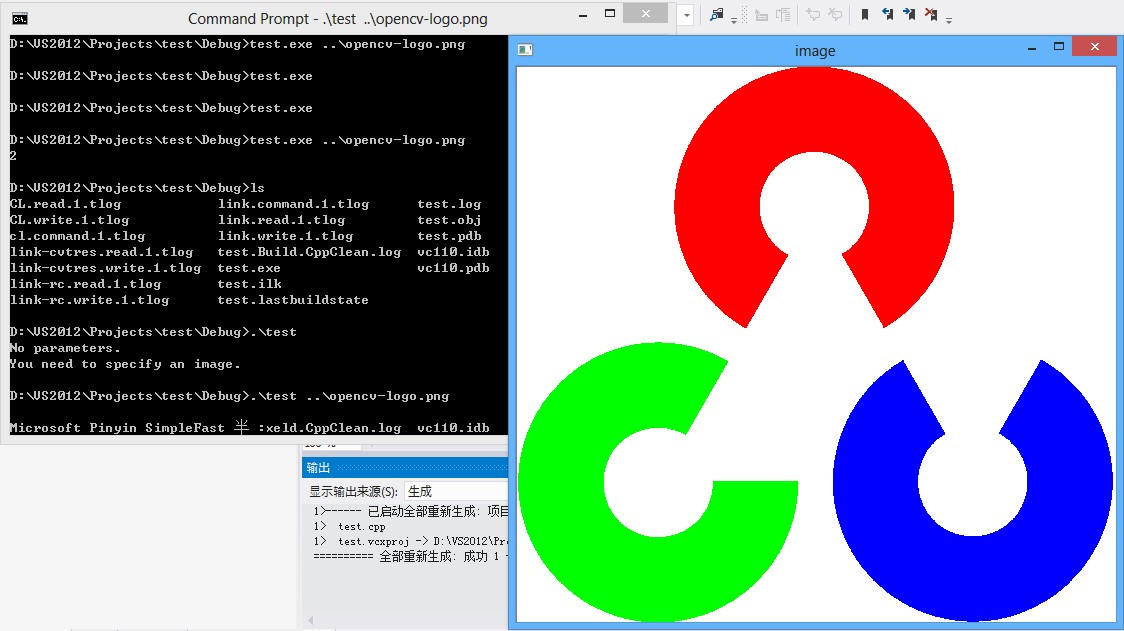This screenshot has width=1124, height=631.
Task: Click link-rc.read.1.tlog file name
Action: click(85, 284)
